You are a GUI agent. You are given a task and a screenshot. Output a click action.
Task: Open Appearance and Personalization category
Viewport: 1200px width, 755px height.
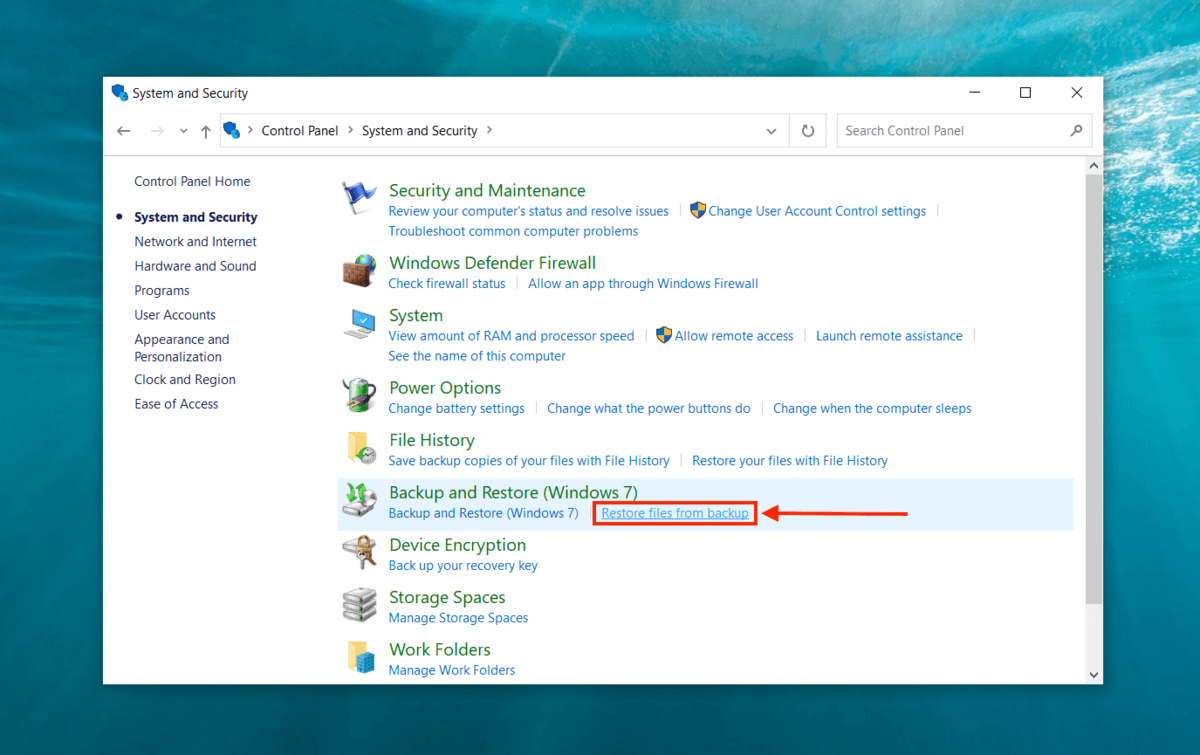pos(182,348)
